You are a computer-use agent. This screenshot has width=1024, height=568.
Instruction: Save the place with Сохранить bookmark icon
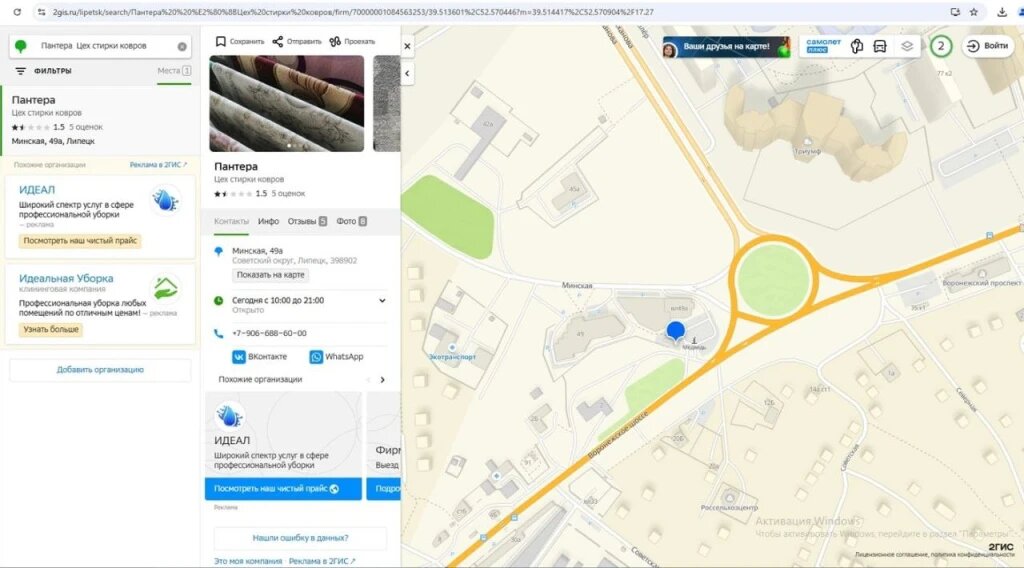tap(240, 41)
